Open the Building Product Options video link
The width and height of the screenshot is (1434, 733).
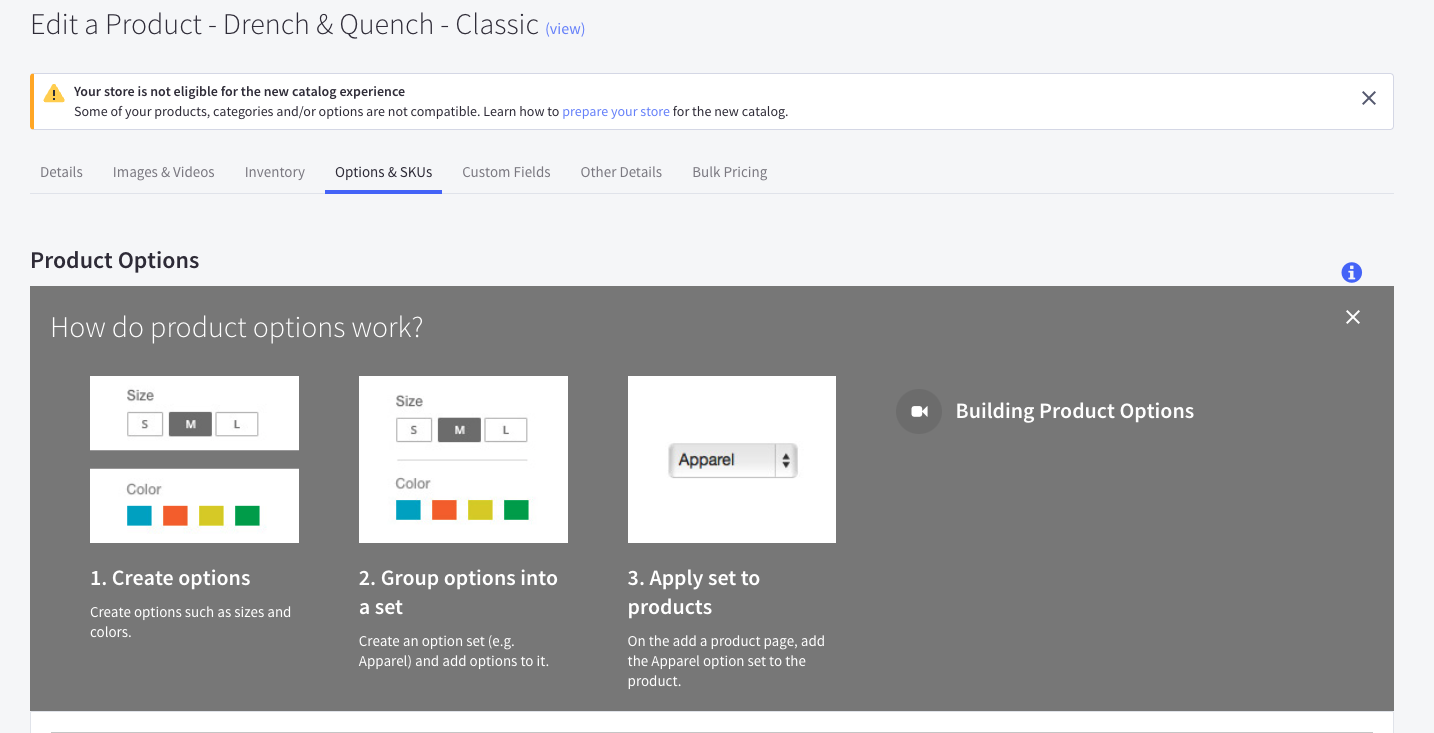point(1074,411)
